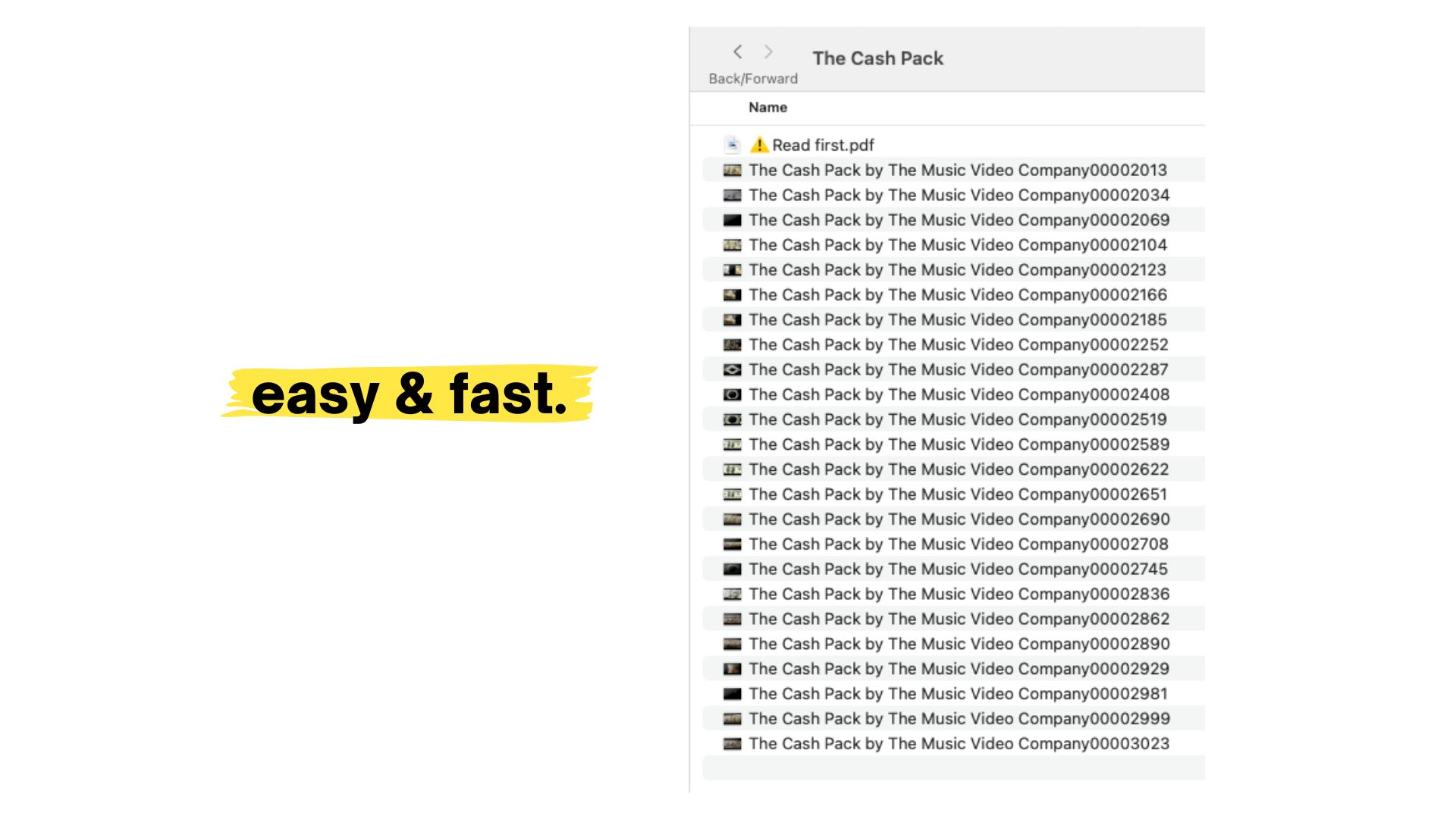Select file ending in 00002034
Viewport: 1456px width, 819px height.
[x=959, y=195]
